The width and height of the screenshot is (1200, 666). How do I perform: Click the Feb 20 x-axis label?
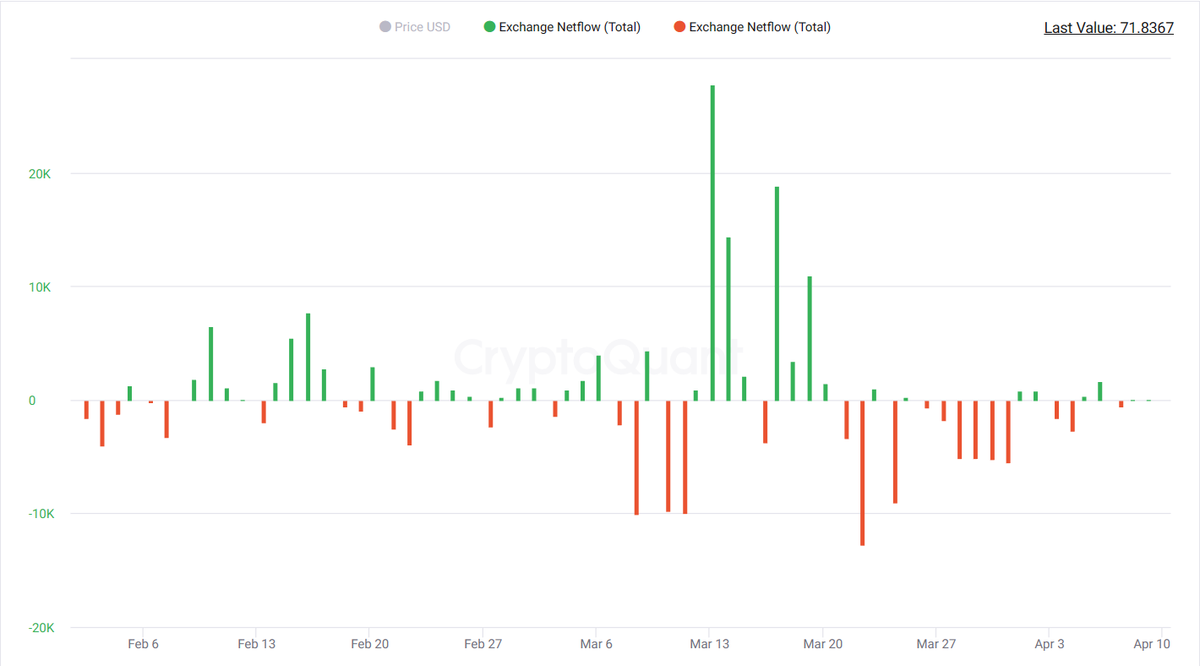370,644
